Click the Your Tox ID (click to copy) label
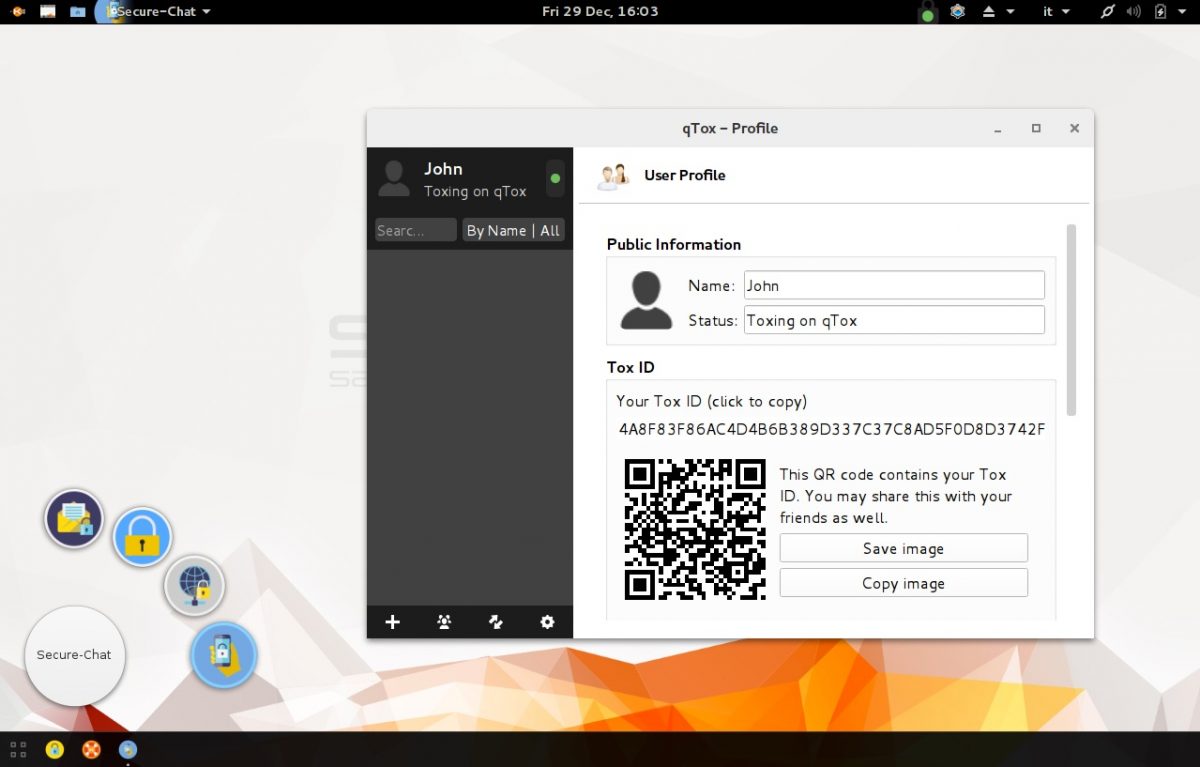Image resolution: width=1200 pixels, height=767 pixels. (x=711, y=401)
